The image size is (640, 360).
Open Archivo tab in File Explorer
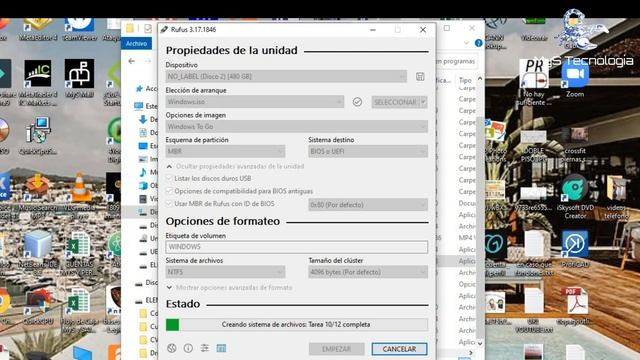[x=136, y=43]
